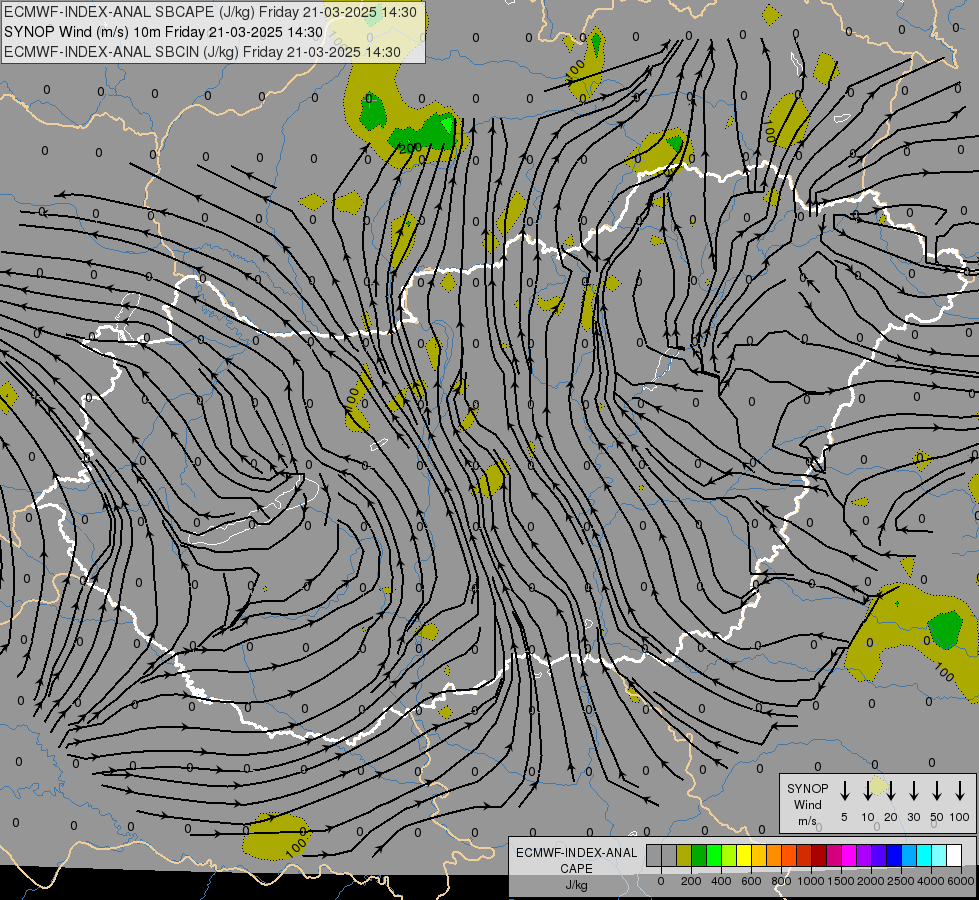Pick the white CAPE legend swatch
The height and width of the screenshot is (900, 979).
click(x=954, y=855)
